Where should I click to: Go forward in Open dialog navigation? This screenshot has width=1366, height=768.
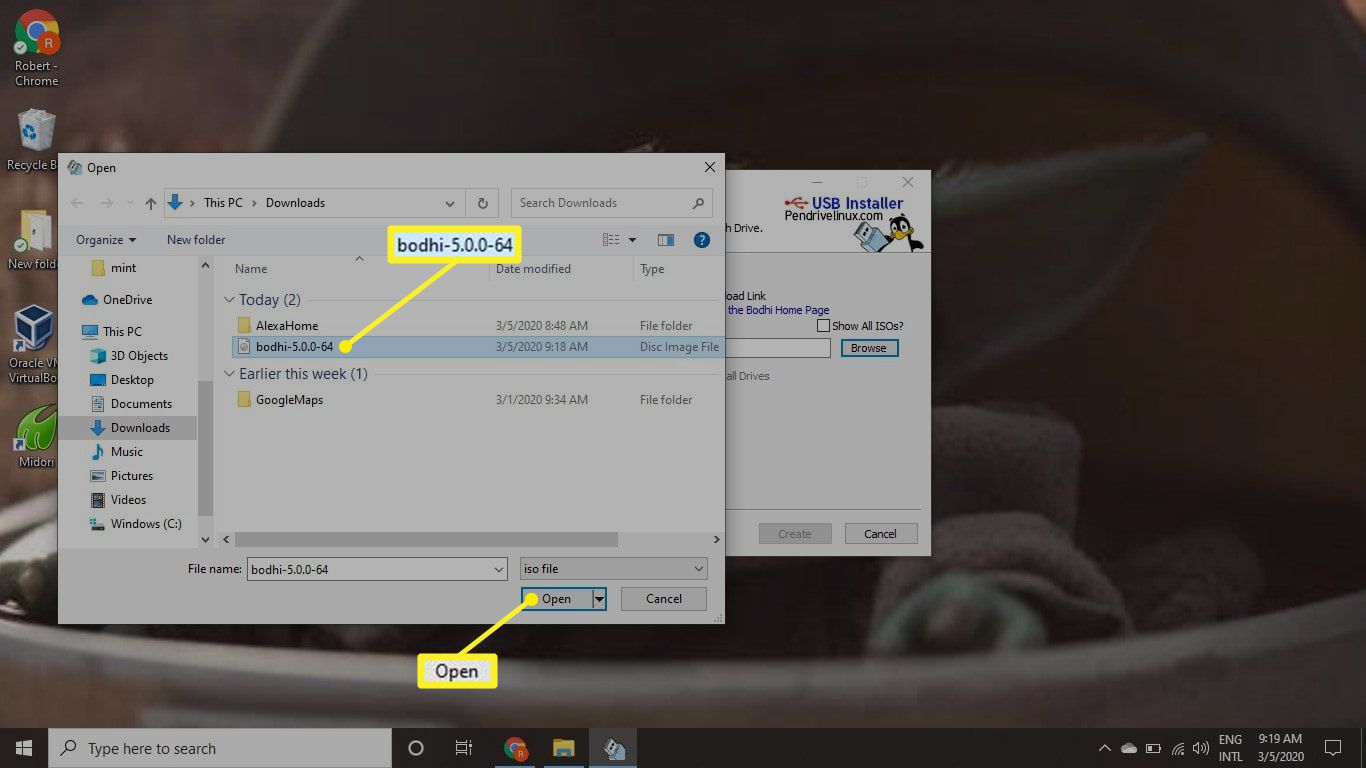point(107,203)
